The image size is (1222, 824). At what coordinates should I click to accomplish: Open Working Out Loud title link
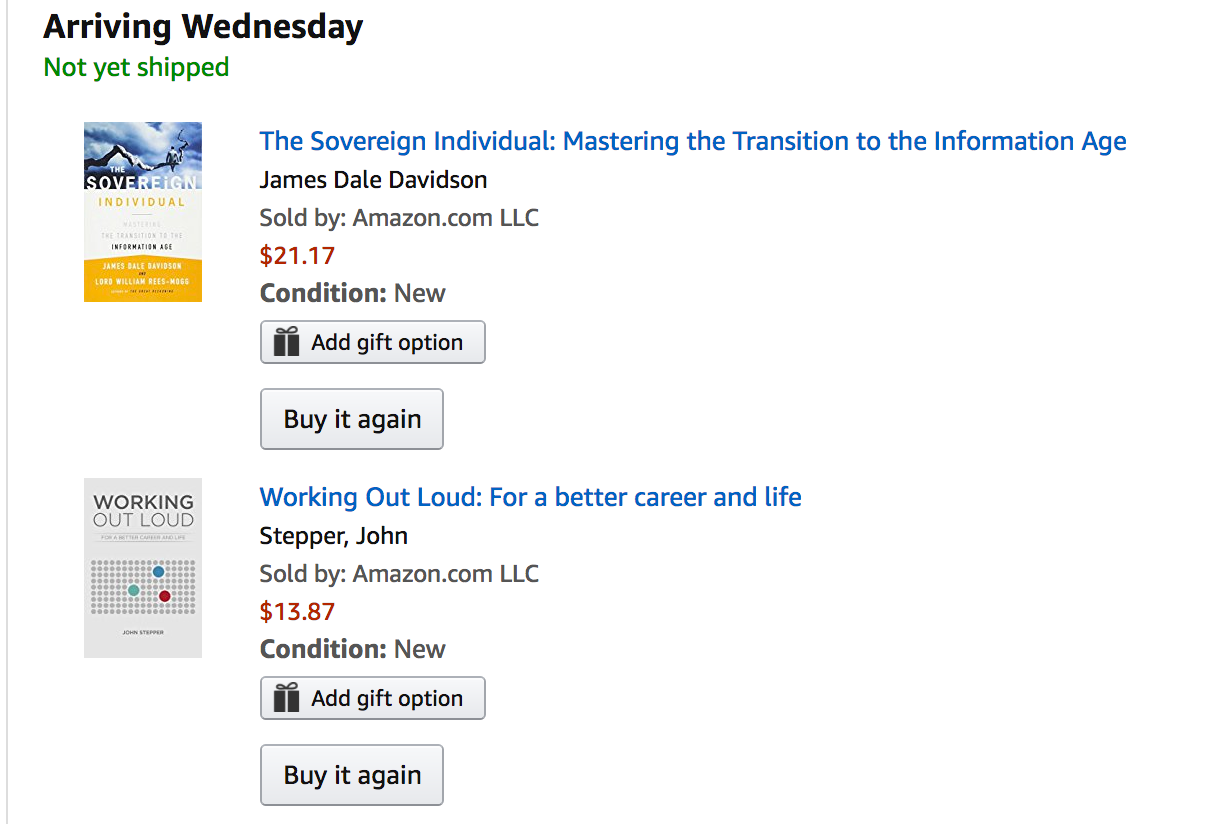point(531,497)
